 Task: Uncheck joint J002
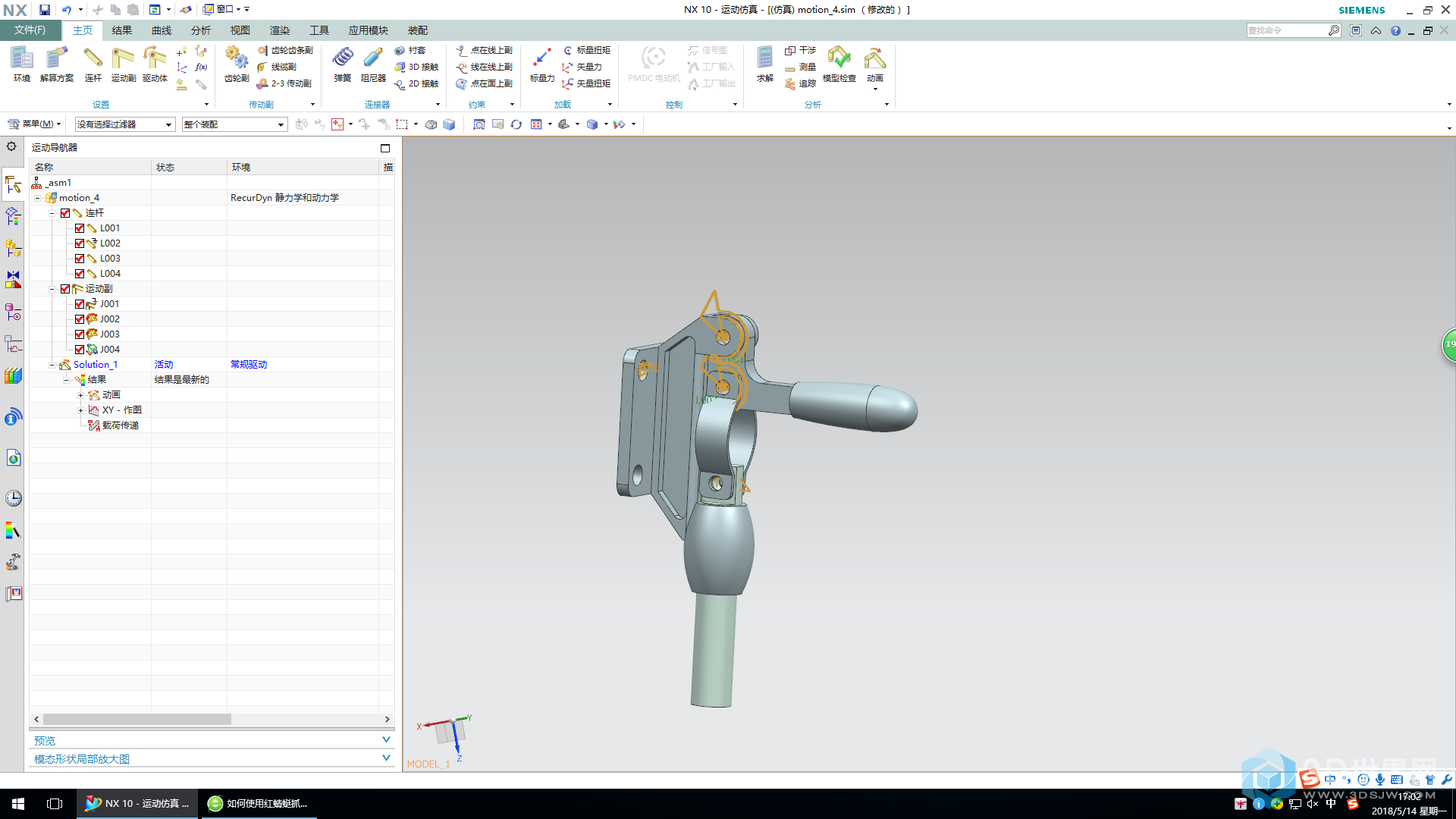coord(80,319)
